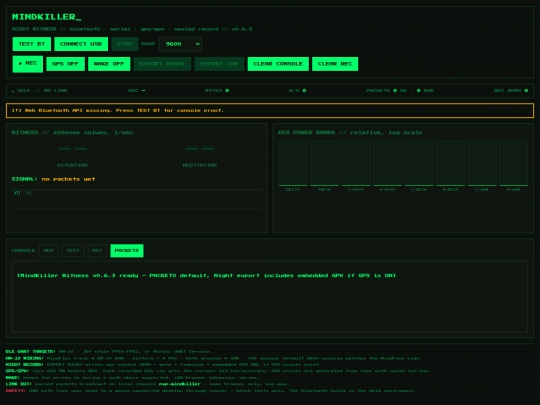540x405 pixels.
Task: Click the H-ALPH power band bar
Action: pos(387,163)
